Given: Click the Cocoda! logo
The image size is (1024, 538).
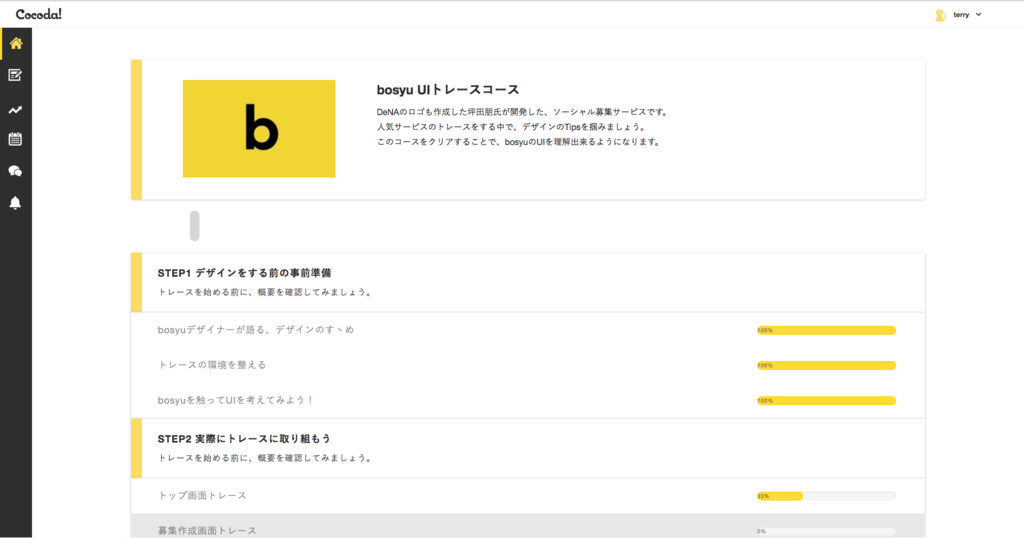Looking at the screenshot, I should (x=39, y=14).
